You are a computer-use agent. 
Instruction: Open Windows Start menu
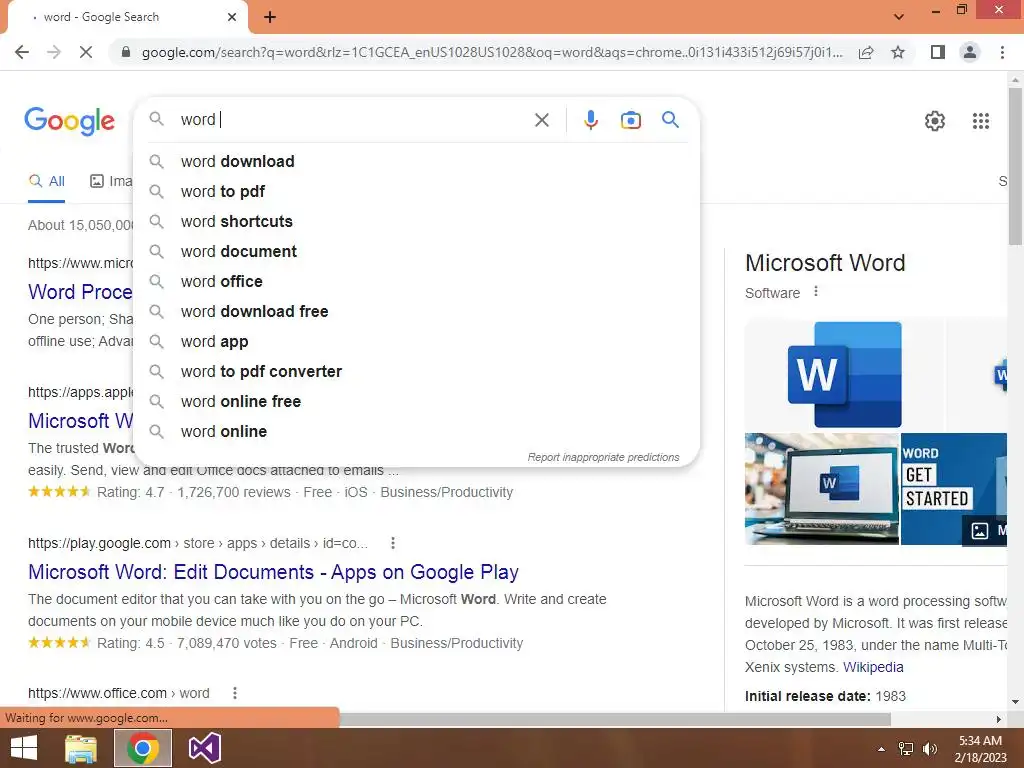click(x=24, y=748)
